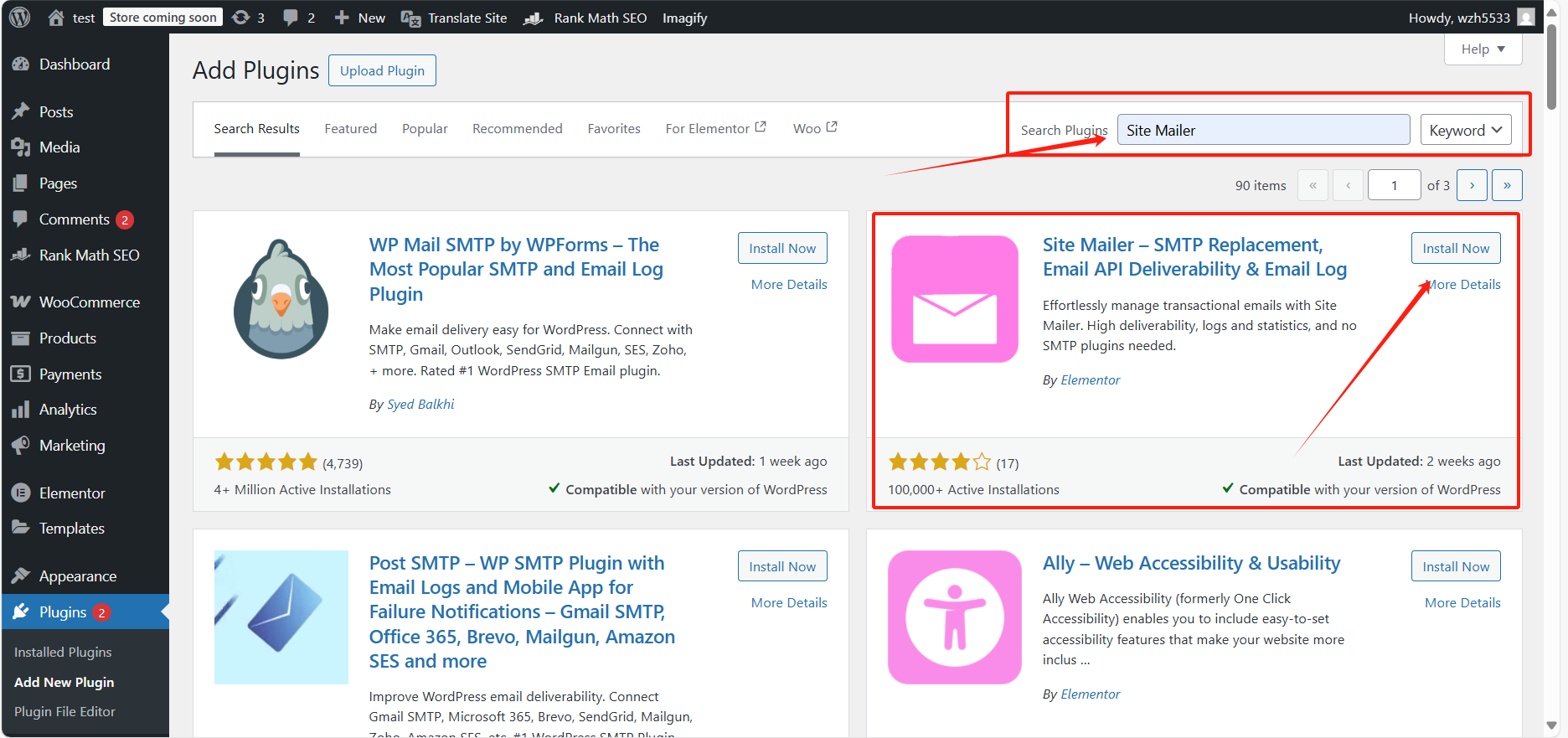
Task: Click the Translate Site toolbar icon
Action: click(410, 18)
